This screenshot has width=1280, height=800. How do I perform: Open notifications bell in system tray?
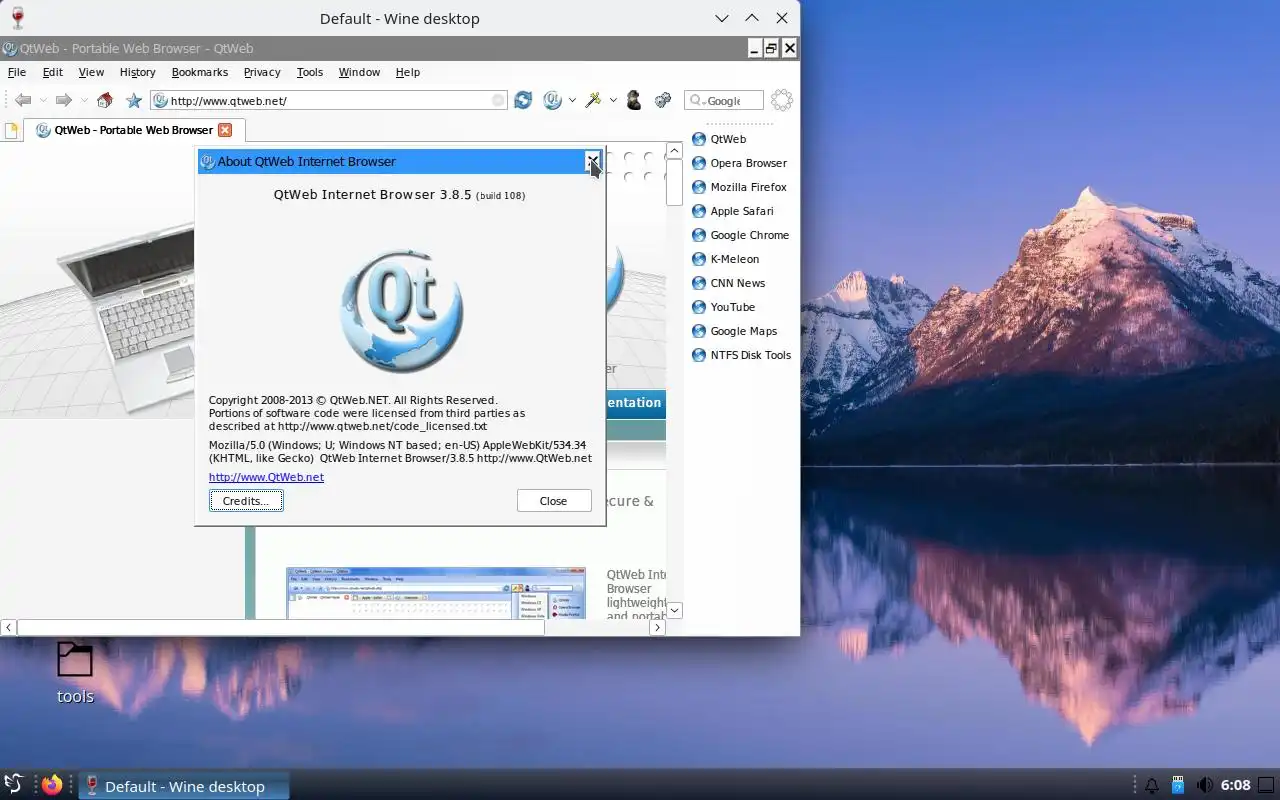point(1152,786)
